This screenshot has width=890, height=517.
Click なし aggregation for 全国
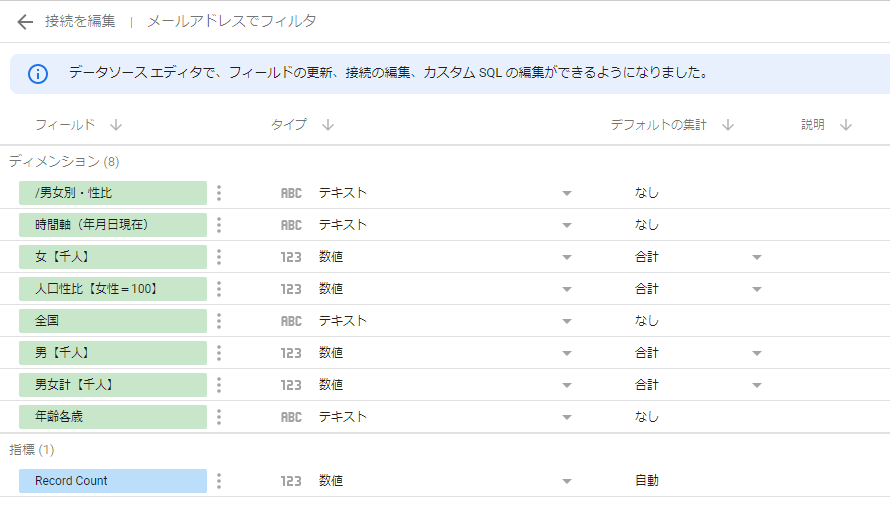(646, 321)
